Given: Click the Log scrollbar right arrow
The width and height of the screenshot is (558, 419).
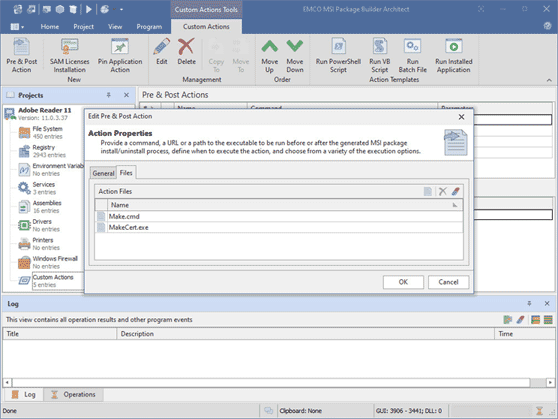Looking at the screenshot, I should (x=551, y=383).
